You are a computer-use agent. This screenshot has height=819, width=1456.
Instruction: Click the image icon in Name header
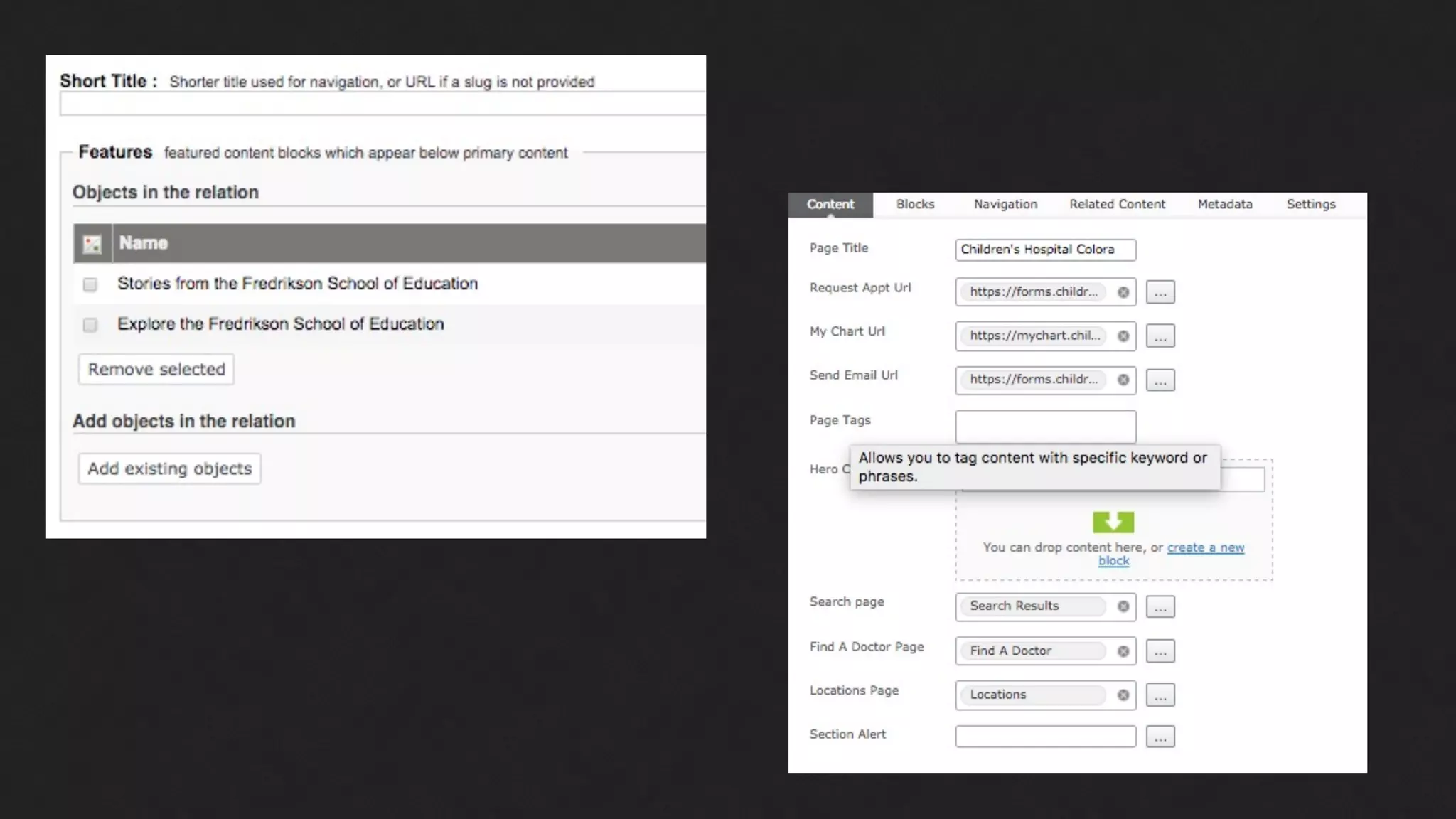(92, 244)
